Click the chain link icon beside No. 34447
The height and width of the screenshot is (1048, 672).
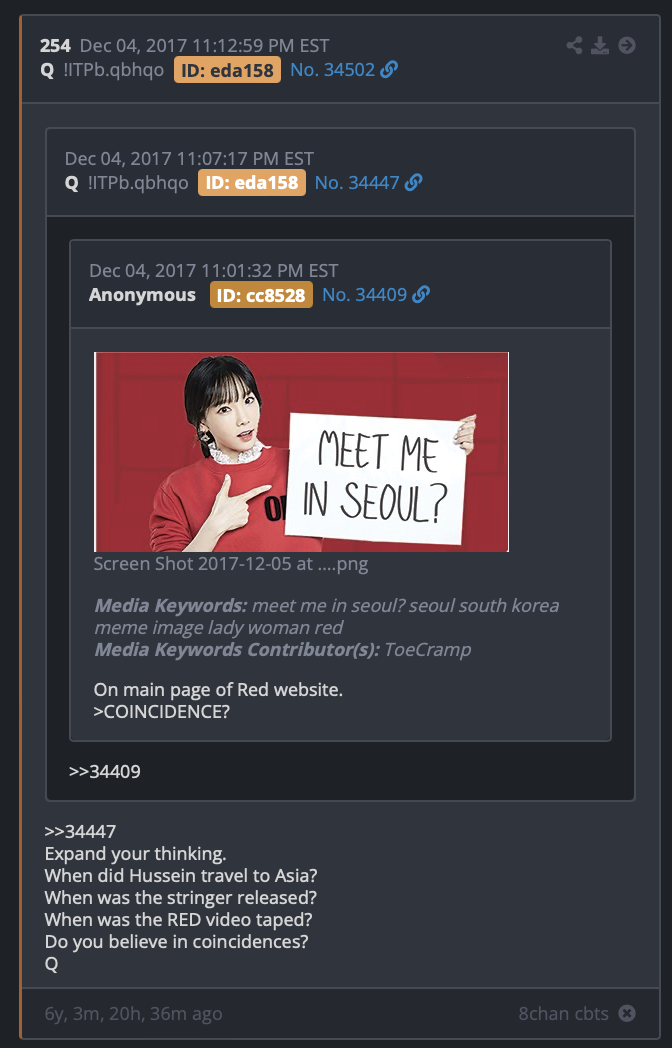click(413, 182)
